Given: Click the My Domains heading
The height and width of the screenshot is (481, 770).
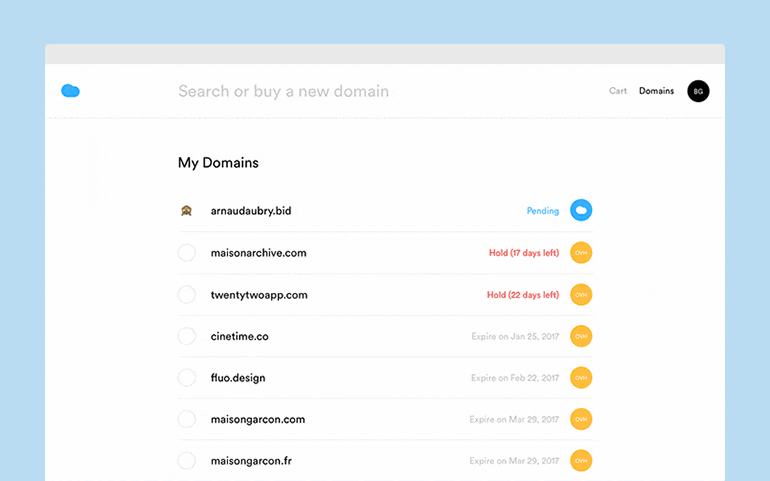Looking at the screenshot, I should pyautogui.click(x=218, y=163).
